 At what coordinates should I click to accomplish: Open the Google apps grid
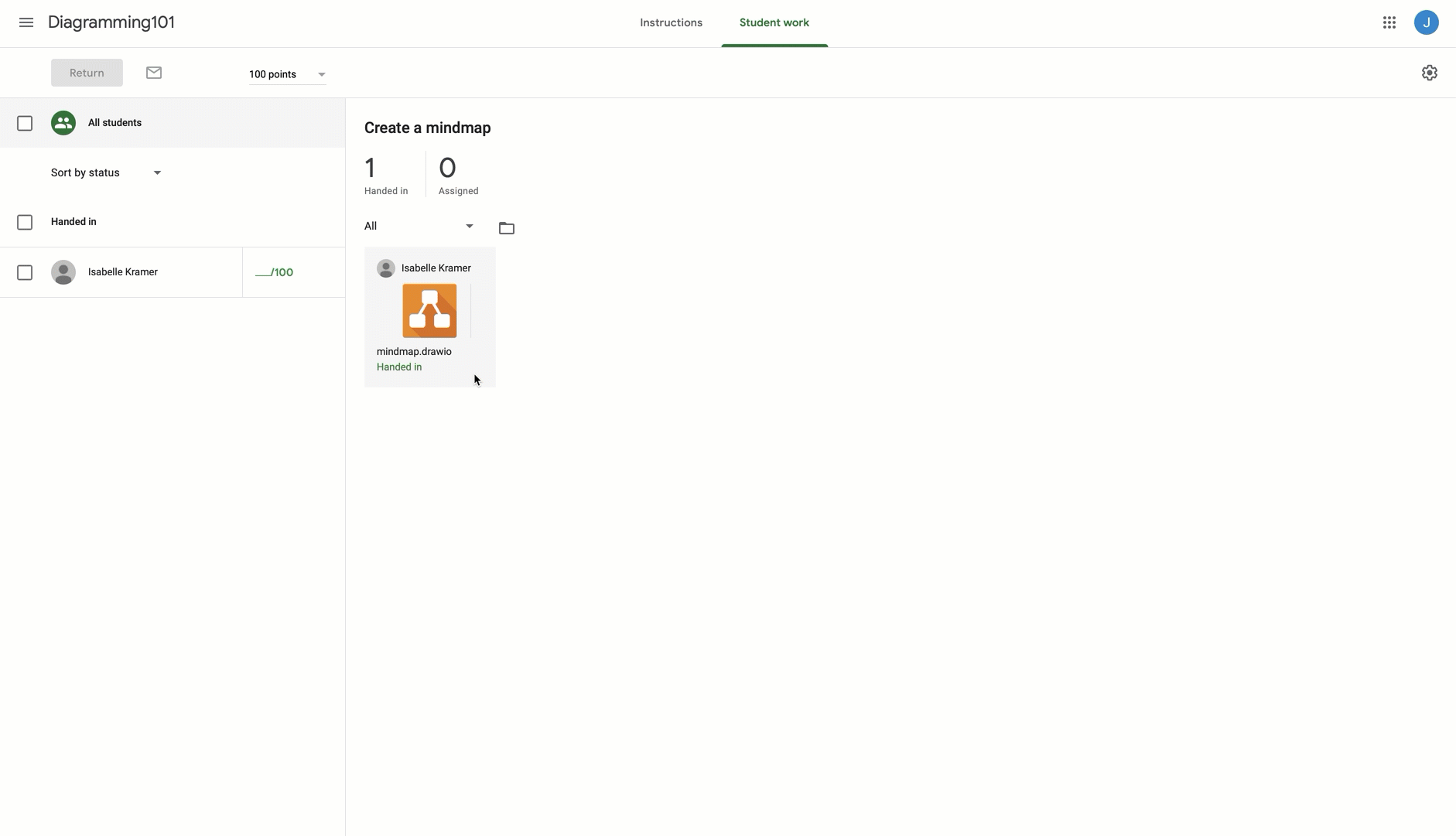tap(1389, 22)
